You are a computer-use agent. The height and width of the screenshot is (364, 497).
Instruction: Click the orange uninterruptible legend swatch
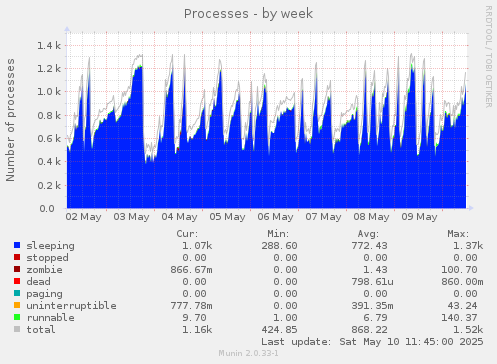[17, 305]
